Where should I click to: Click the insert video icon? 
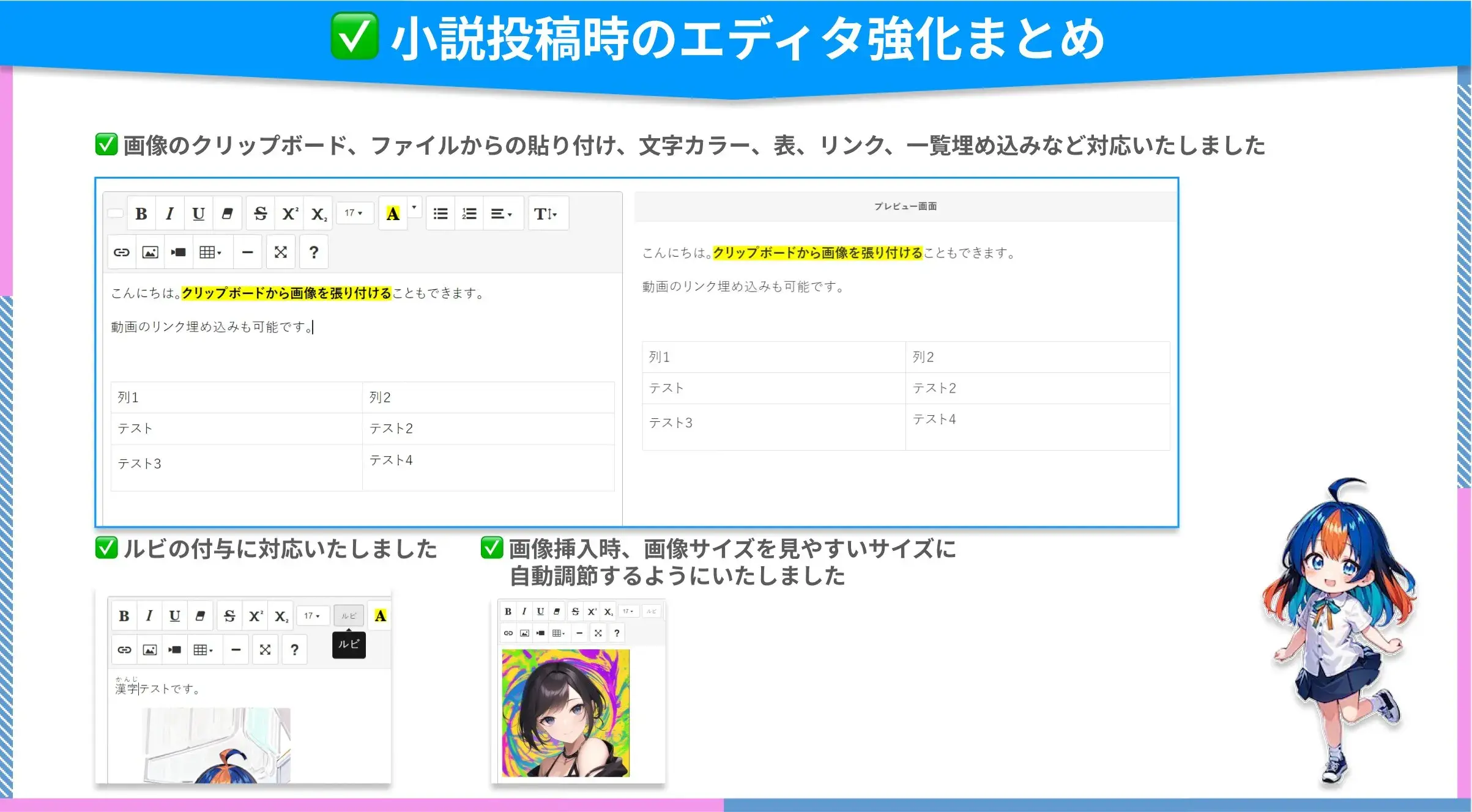pyautogui.click(x=179, y=252)
